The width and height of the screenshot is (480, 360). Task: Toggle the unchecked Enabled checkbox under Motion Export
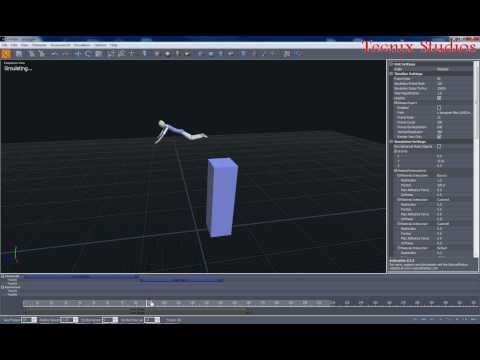coord(439,108)
